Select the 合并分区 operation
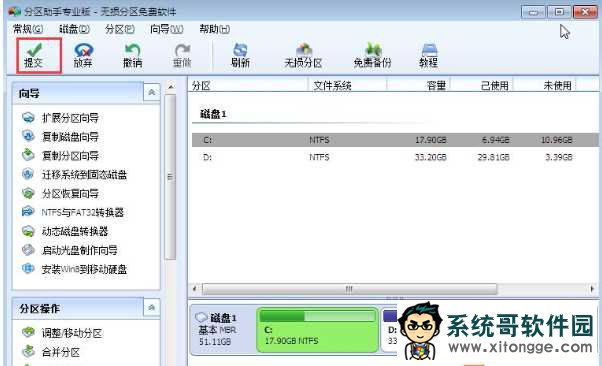 [x=60, y=352]
